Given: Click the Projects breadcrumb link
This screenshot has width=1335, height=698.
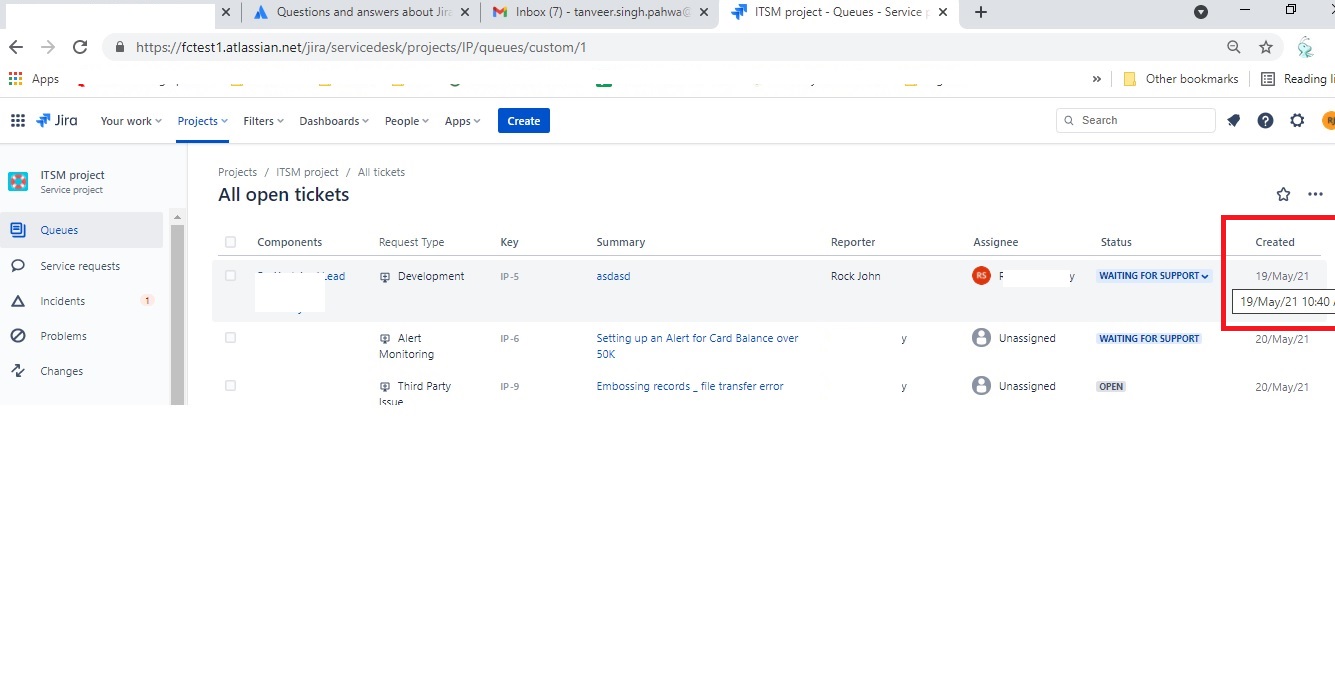Looking at the screenshot, I should [x=238, y=172].
